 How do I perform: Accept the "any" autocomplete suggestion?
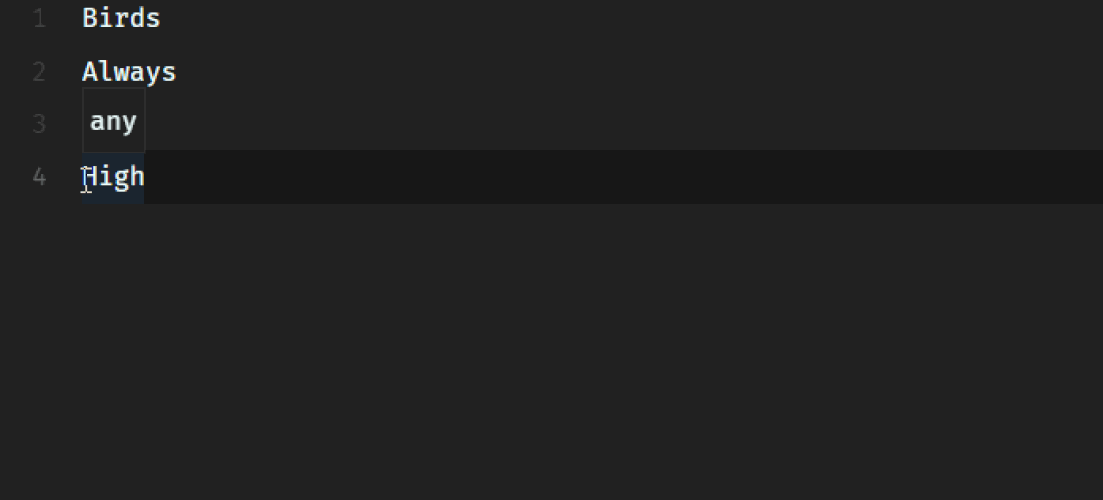click(x=113, y=121)
